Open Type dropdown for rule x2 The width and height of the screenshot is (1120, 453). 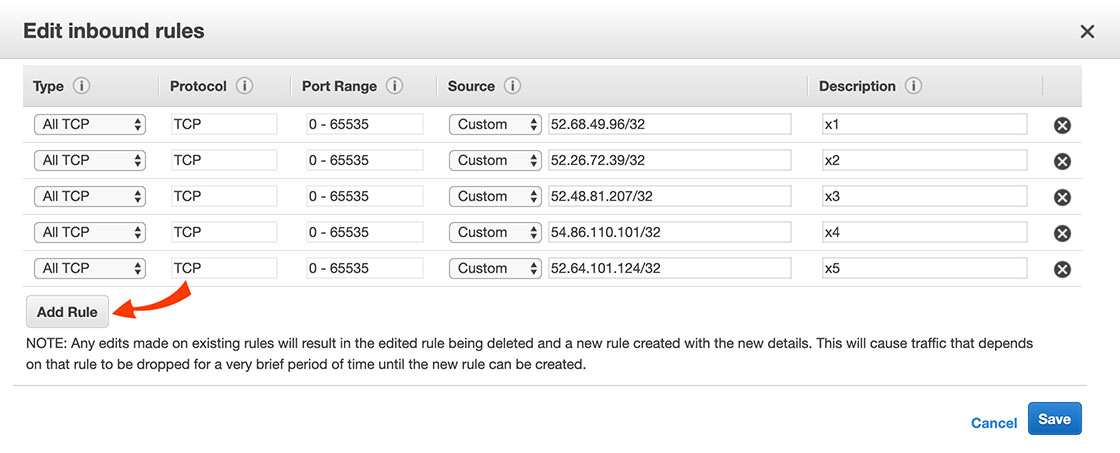tap(90, 160)
